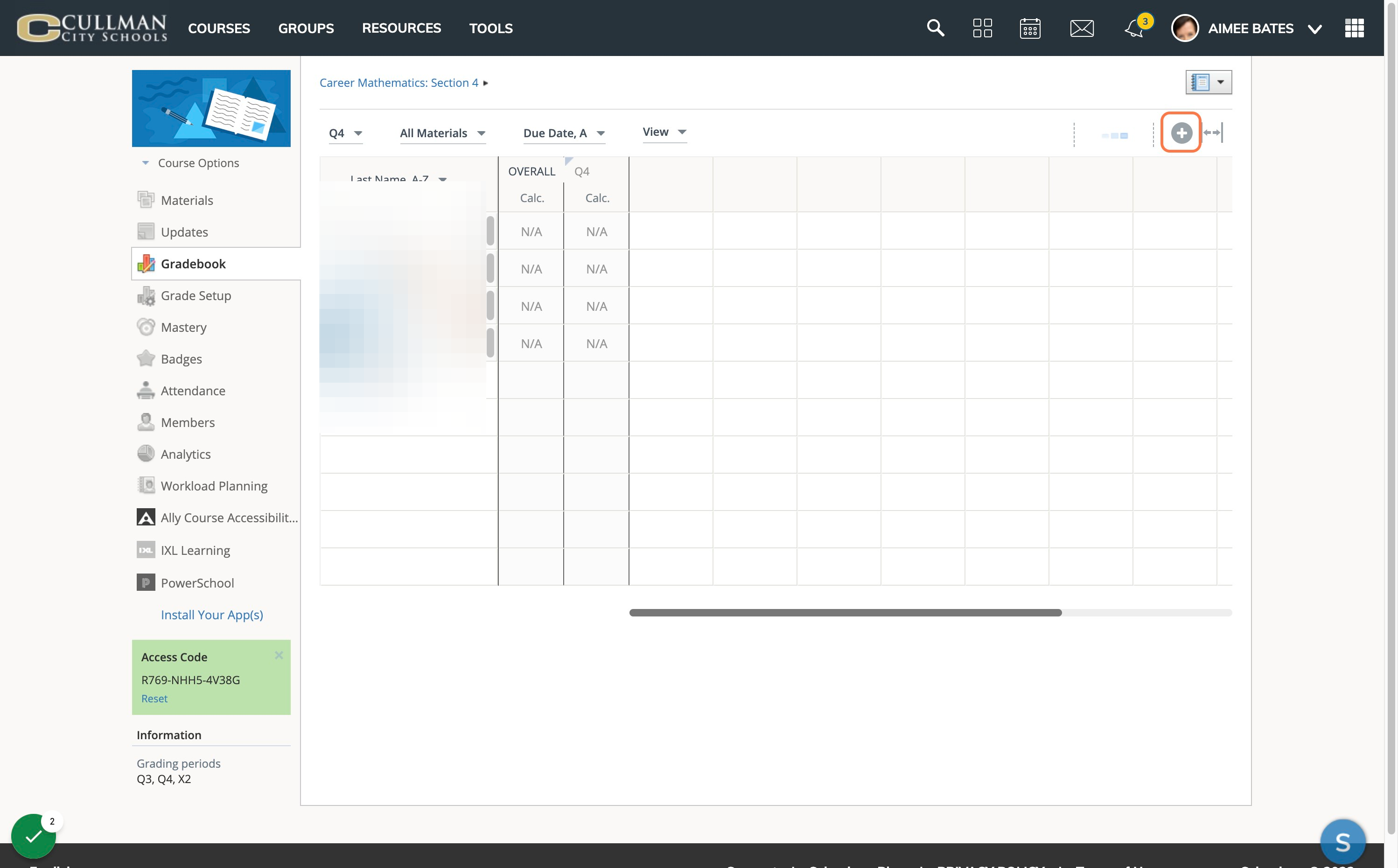Expand the All Materials filter dropdown

coord(442,133)
